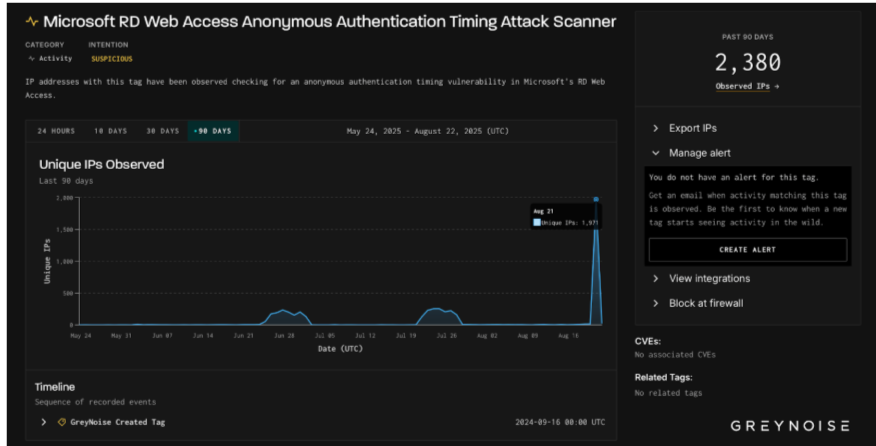Select the 30 DAYS time range
This screenshot has height=446, width=876.
[163, 131]
